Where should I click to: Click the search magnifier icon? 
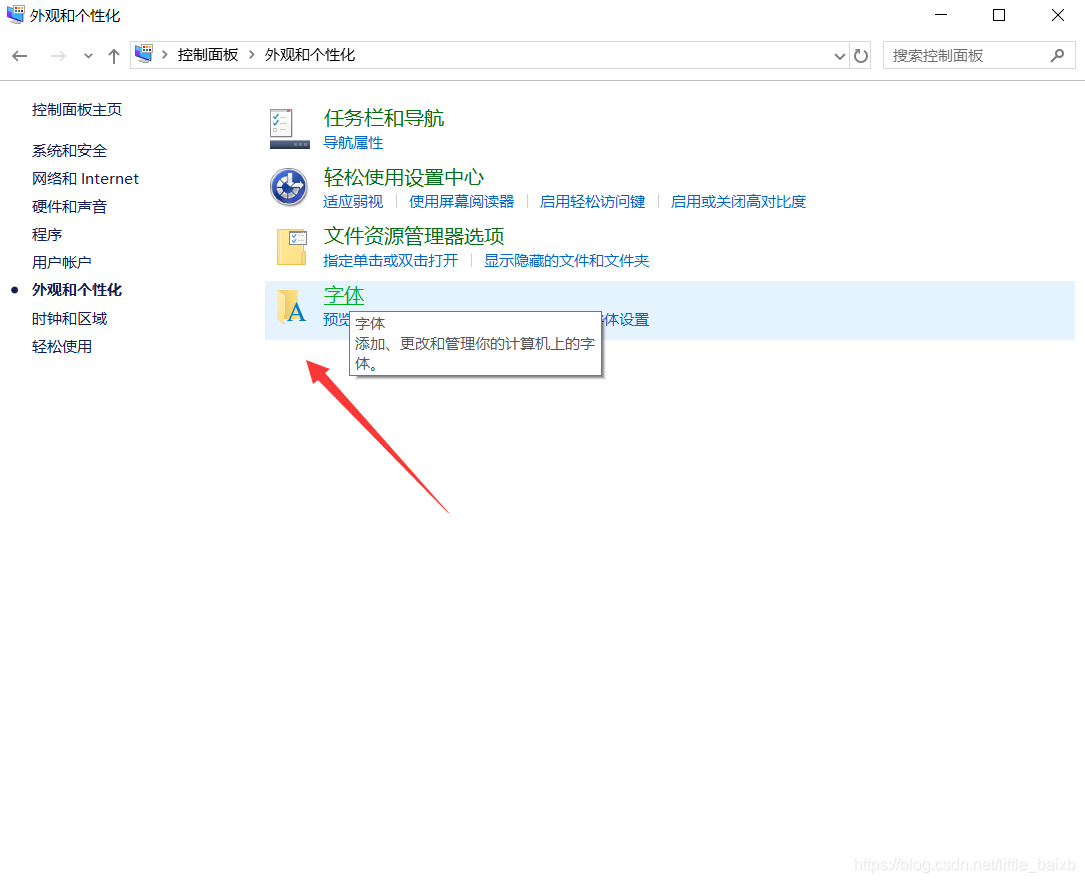(x=1057, y=55)
